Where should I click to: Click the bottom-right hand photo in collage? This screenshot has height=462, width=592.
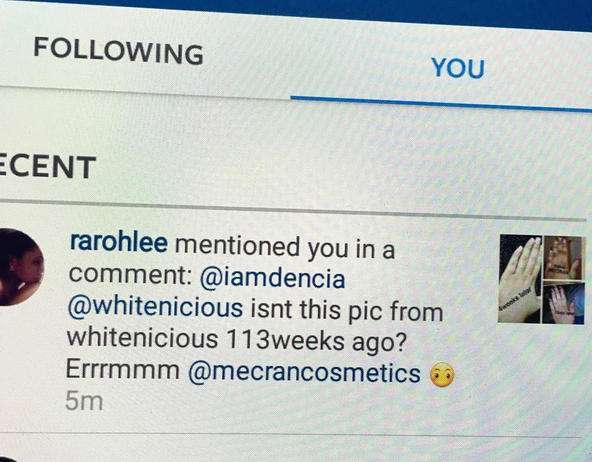pos(564,303)
